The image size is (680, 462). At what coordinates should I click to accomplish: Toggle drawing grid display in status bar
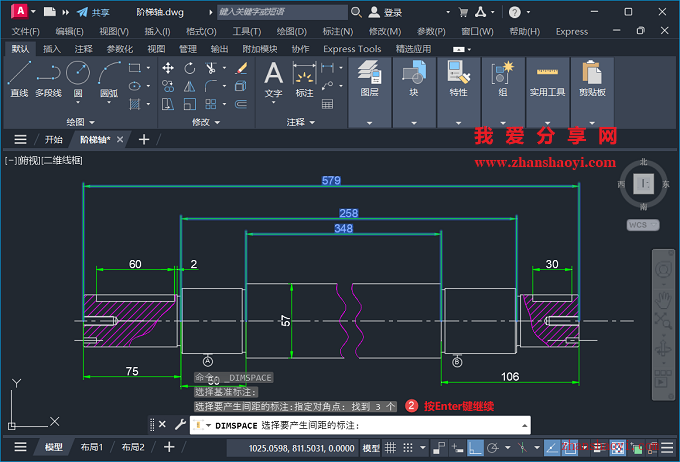[x=390, y=448]
